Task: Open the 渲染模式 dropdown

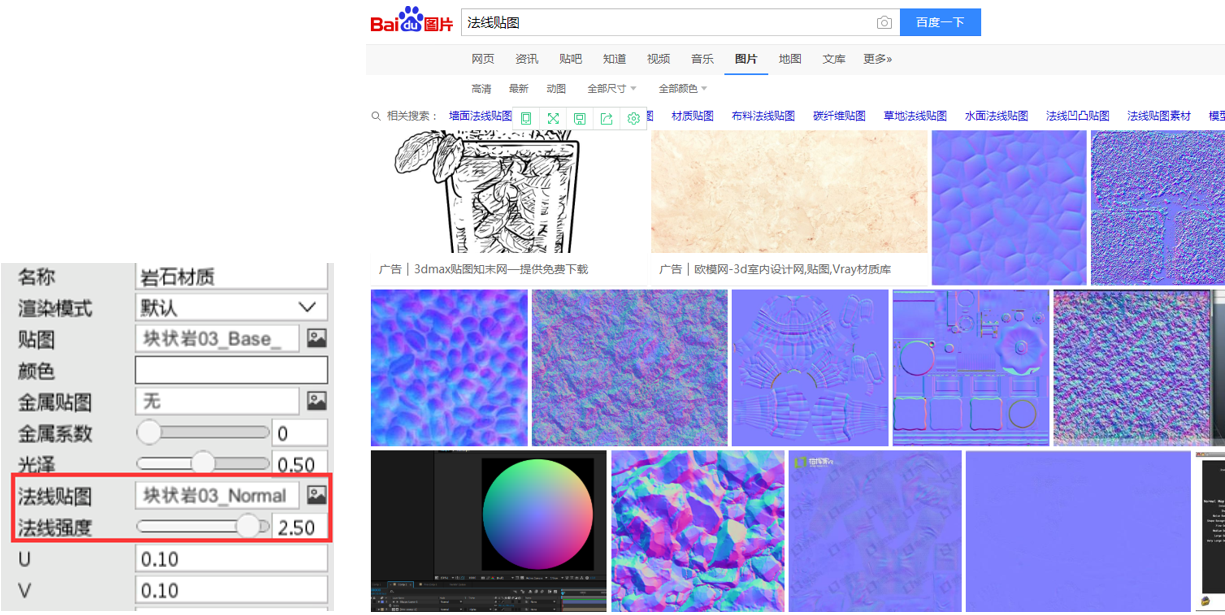Action: click(x=231, y=307)
